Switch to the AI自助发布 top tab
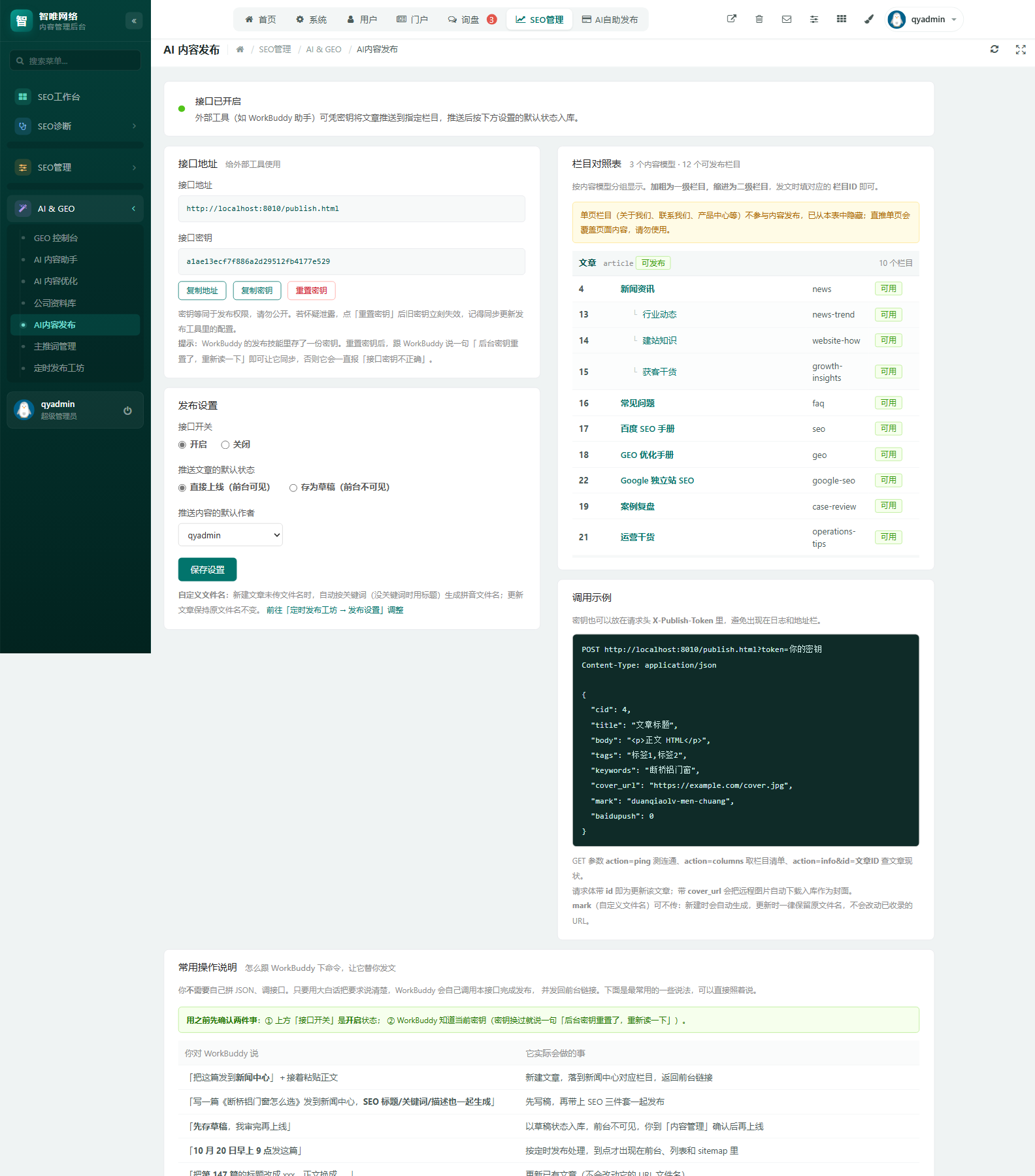1035x1176 pixels. (610, 20)
